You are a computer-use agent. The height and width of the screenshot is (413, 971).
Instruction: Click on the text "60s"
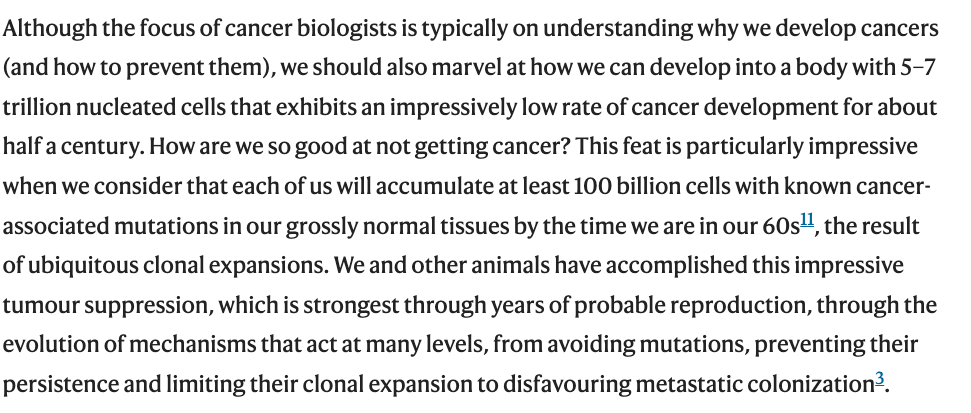779,226
